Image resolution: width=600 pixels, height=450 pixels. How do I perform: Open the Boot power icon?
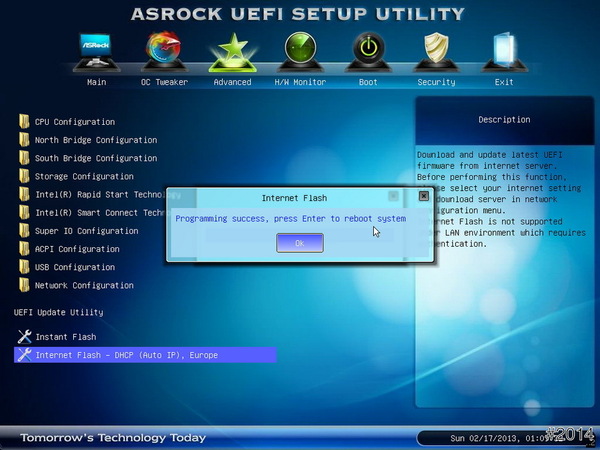(x=368, y=52)
